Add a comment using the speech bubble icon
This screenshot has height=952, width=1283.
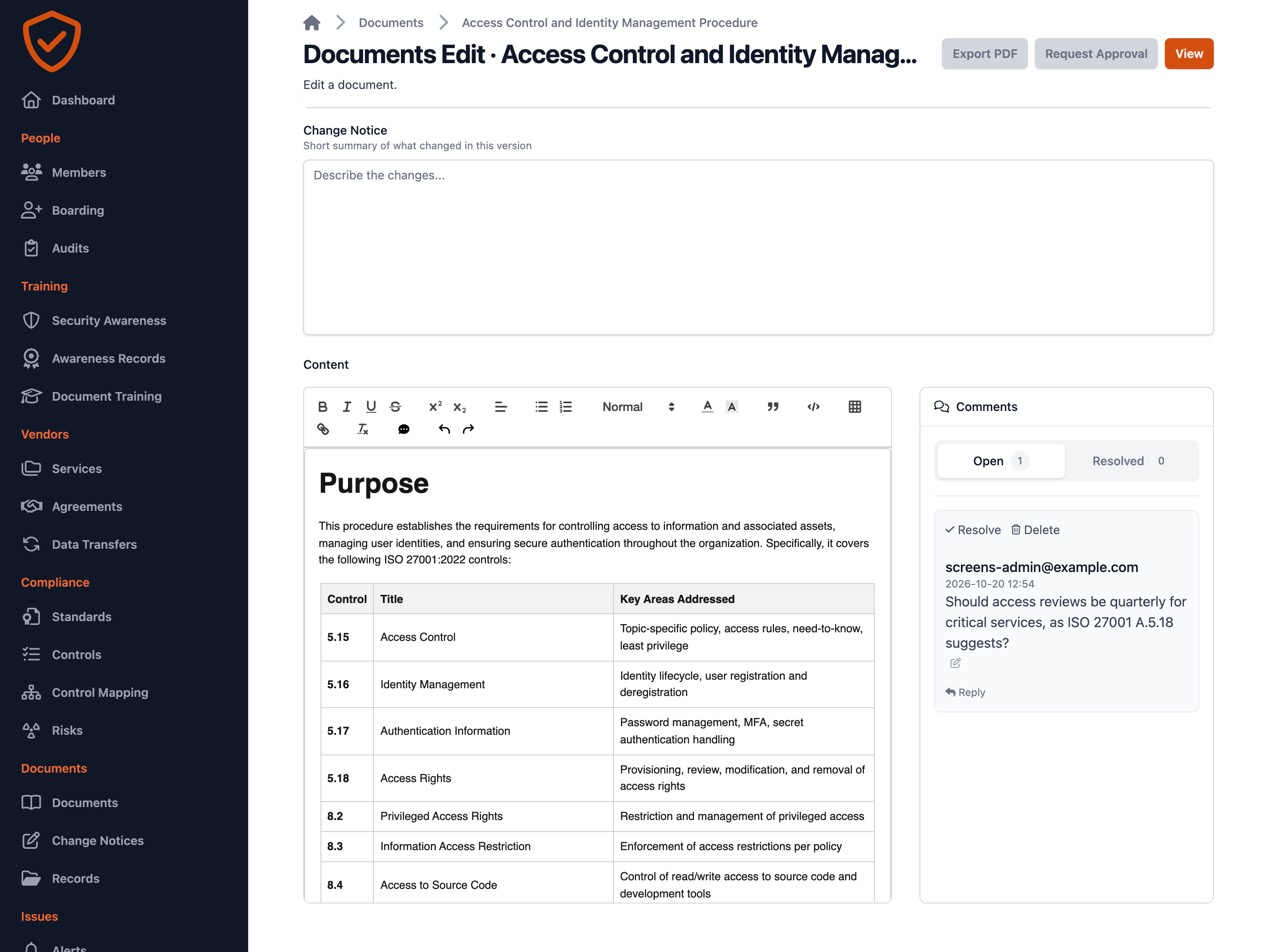[404, 429]
